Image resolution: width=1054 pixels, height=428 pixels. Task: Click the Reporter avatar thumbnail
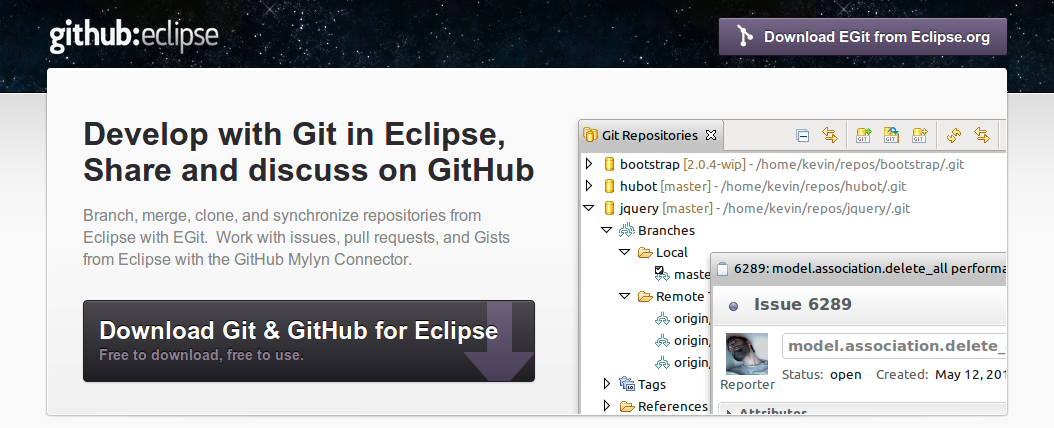click(x=746, y=353)
